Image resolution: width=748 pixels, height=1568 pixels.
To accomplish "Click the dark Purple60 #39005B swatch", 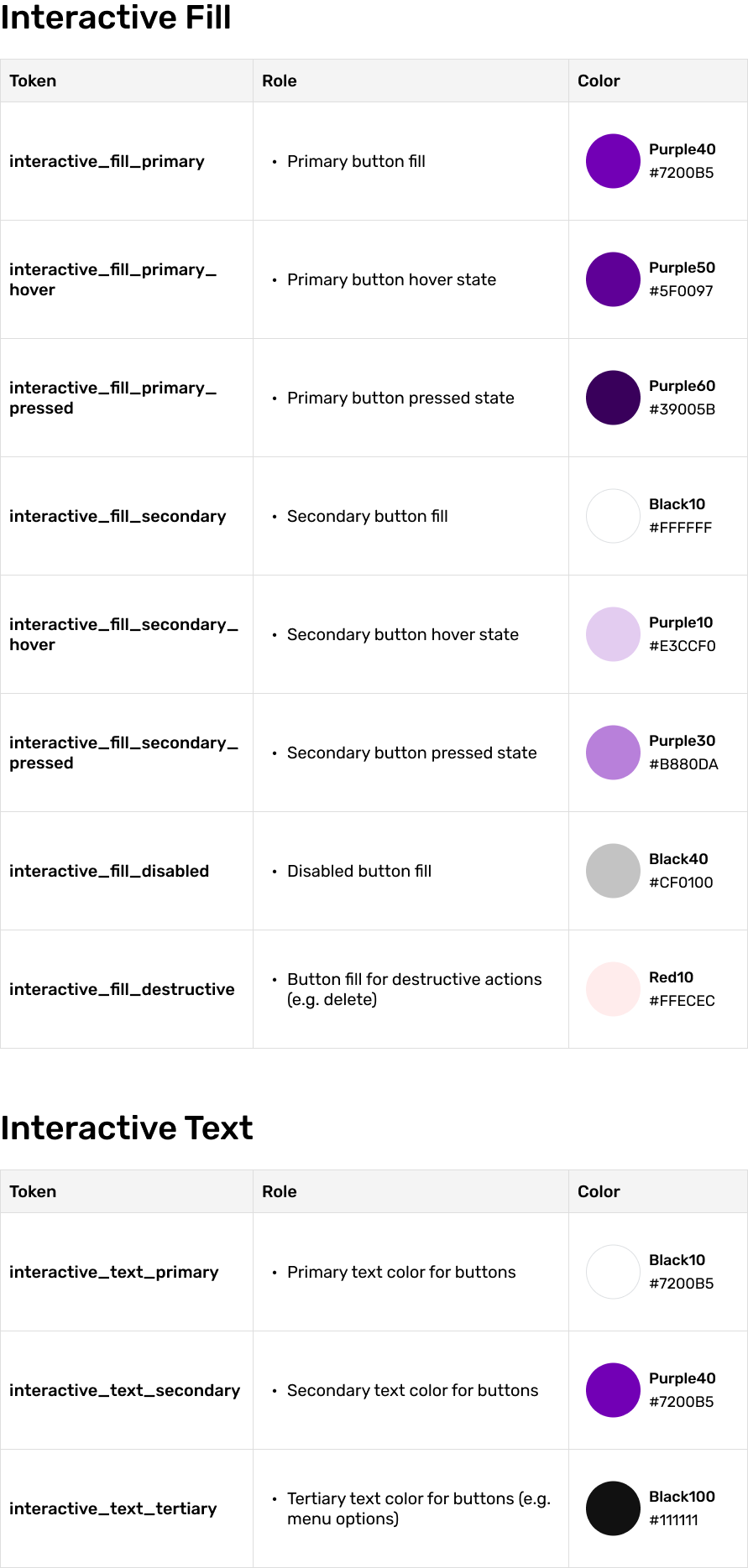I will tap(613, 398).
